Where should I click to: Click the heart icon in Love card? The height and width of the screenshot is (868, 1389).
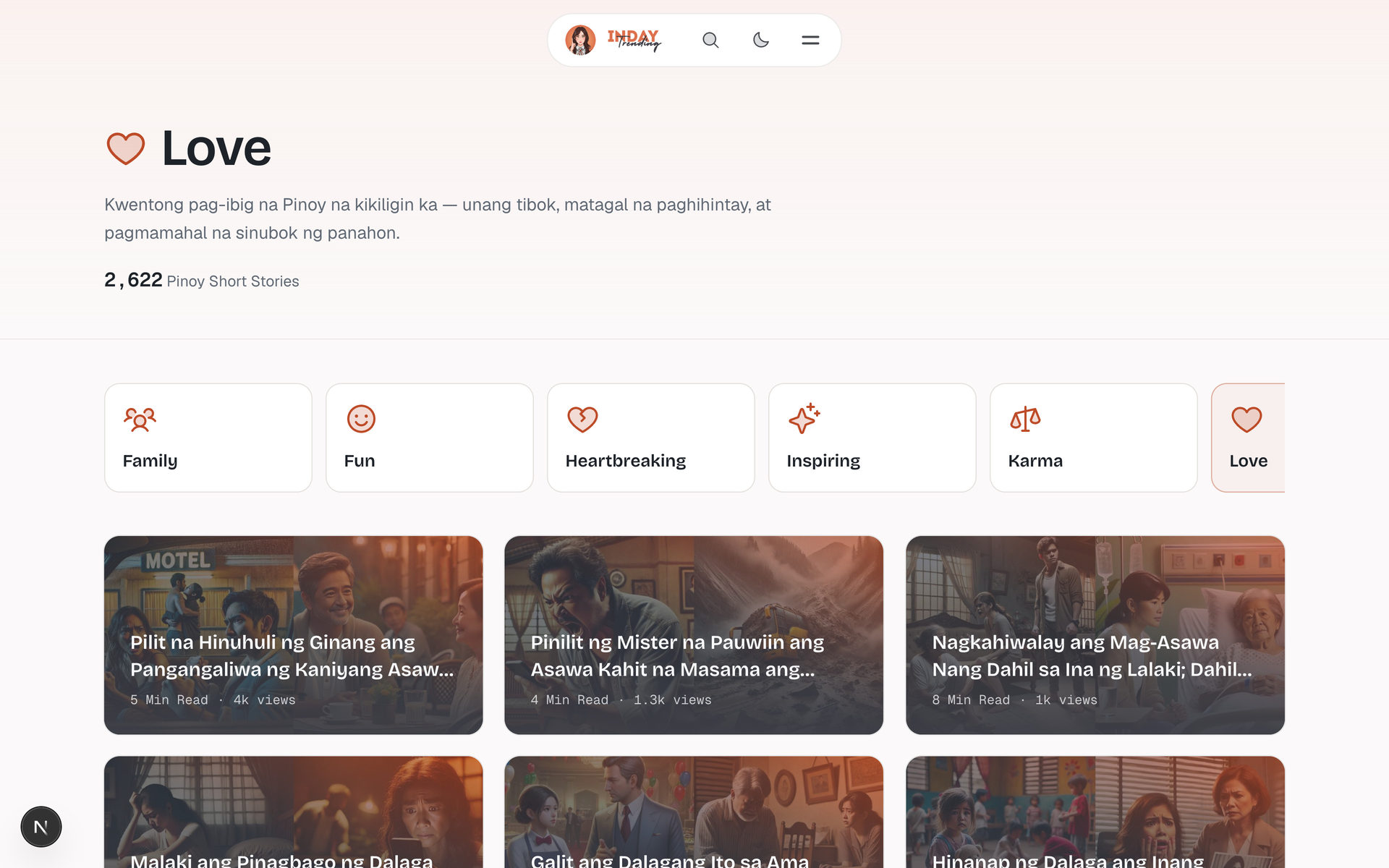pos(1246,419)
